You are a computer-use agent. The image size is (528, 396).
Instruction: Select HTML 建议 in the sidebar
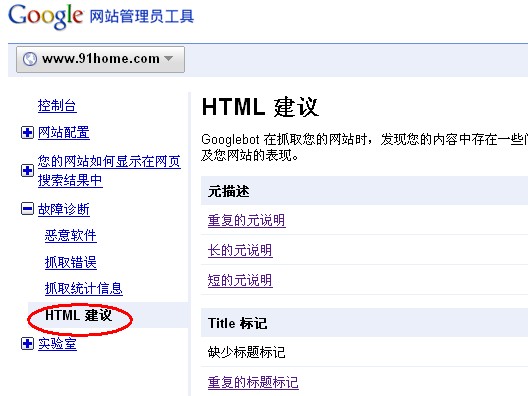(78, 315)
